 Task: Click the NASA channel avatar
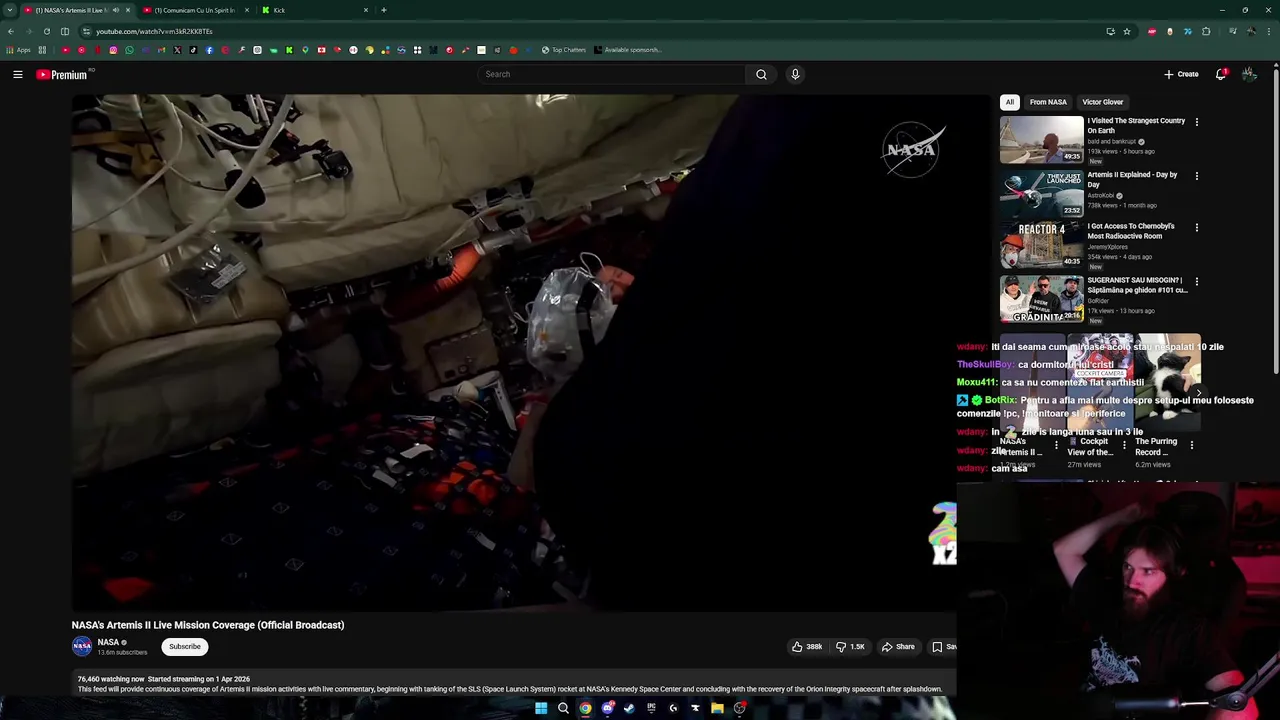coord(82,647)
